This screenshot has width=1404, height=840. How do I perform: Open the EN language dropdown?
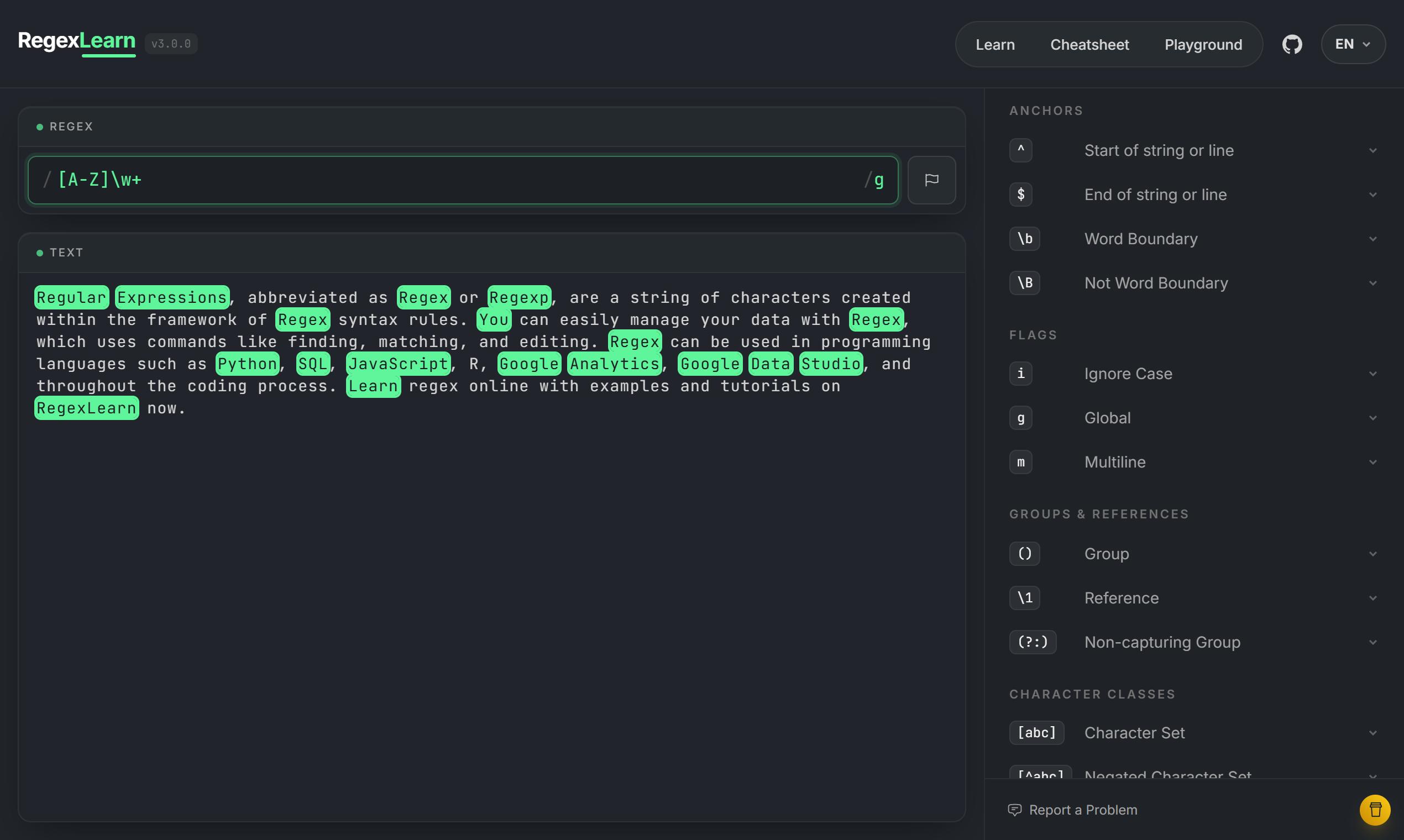[1353, 44]
